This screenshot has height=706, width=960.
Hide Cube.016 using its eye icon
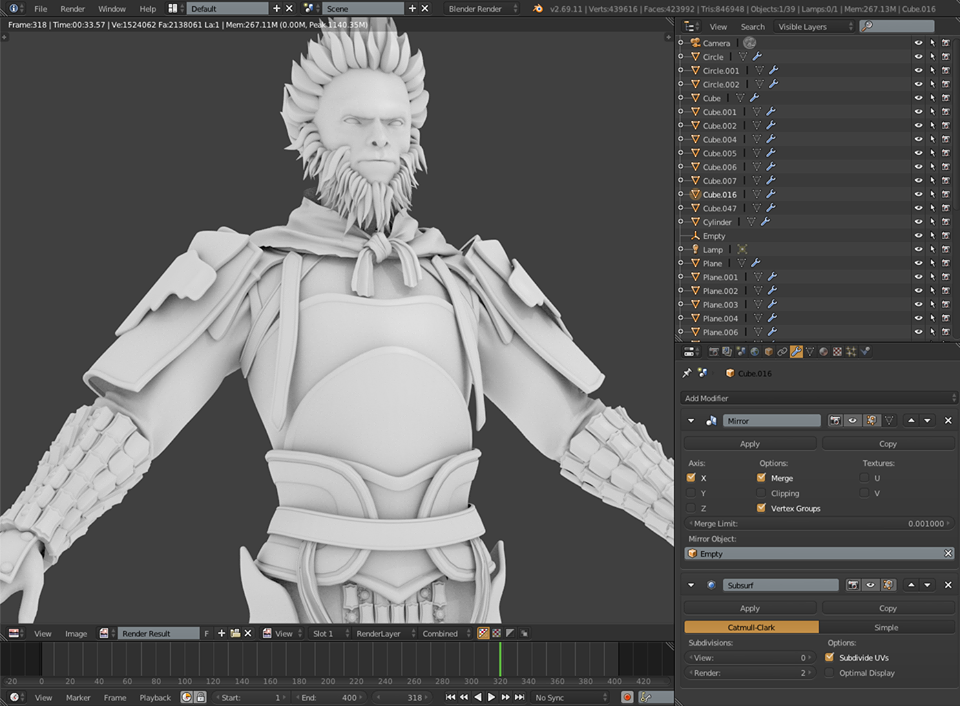[x=918, y=194]
